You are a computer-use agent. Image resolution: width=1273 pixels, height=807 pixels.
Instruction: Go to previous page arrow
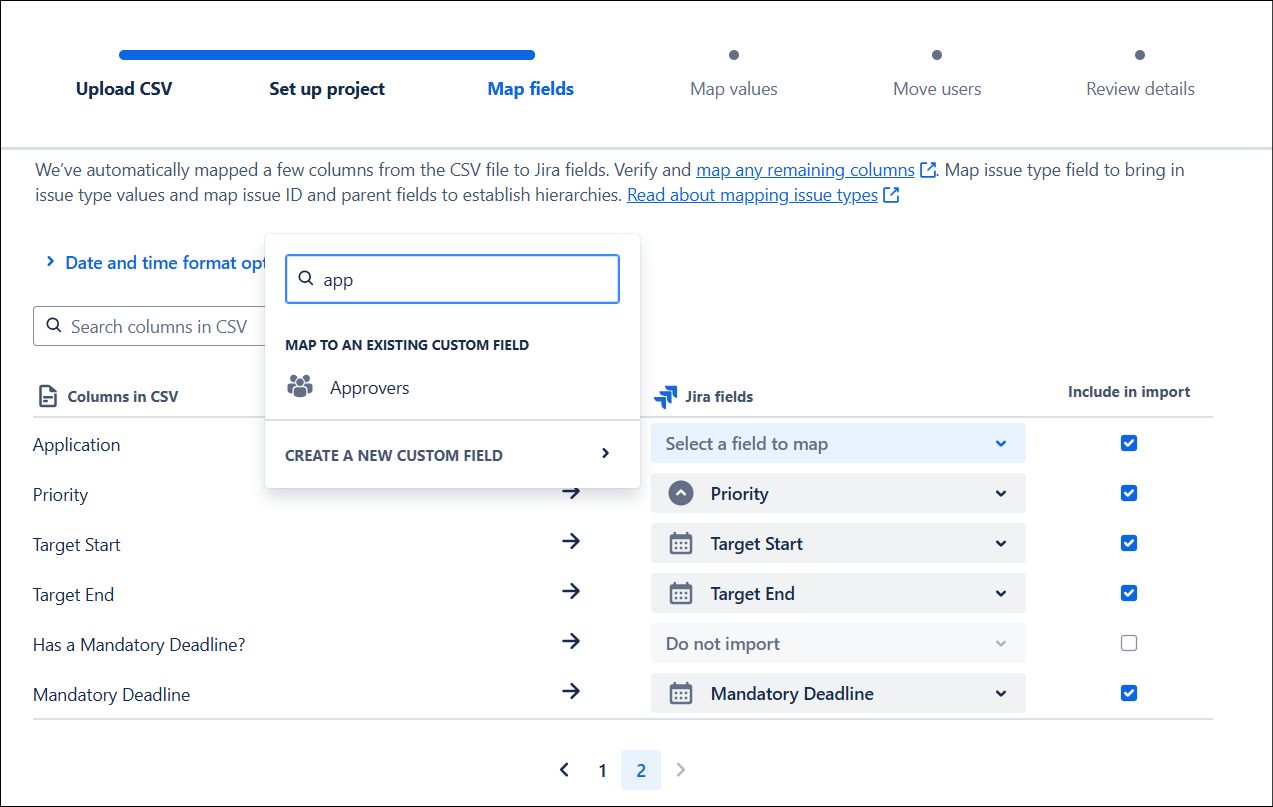tap(564, 770)
